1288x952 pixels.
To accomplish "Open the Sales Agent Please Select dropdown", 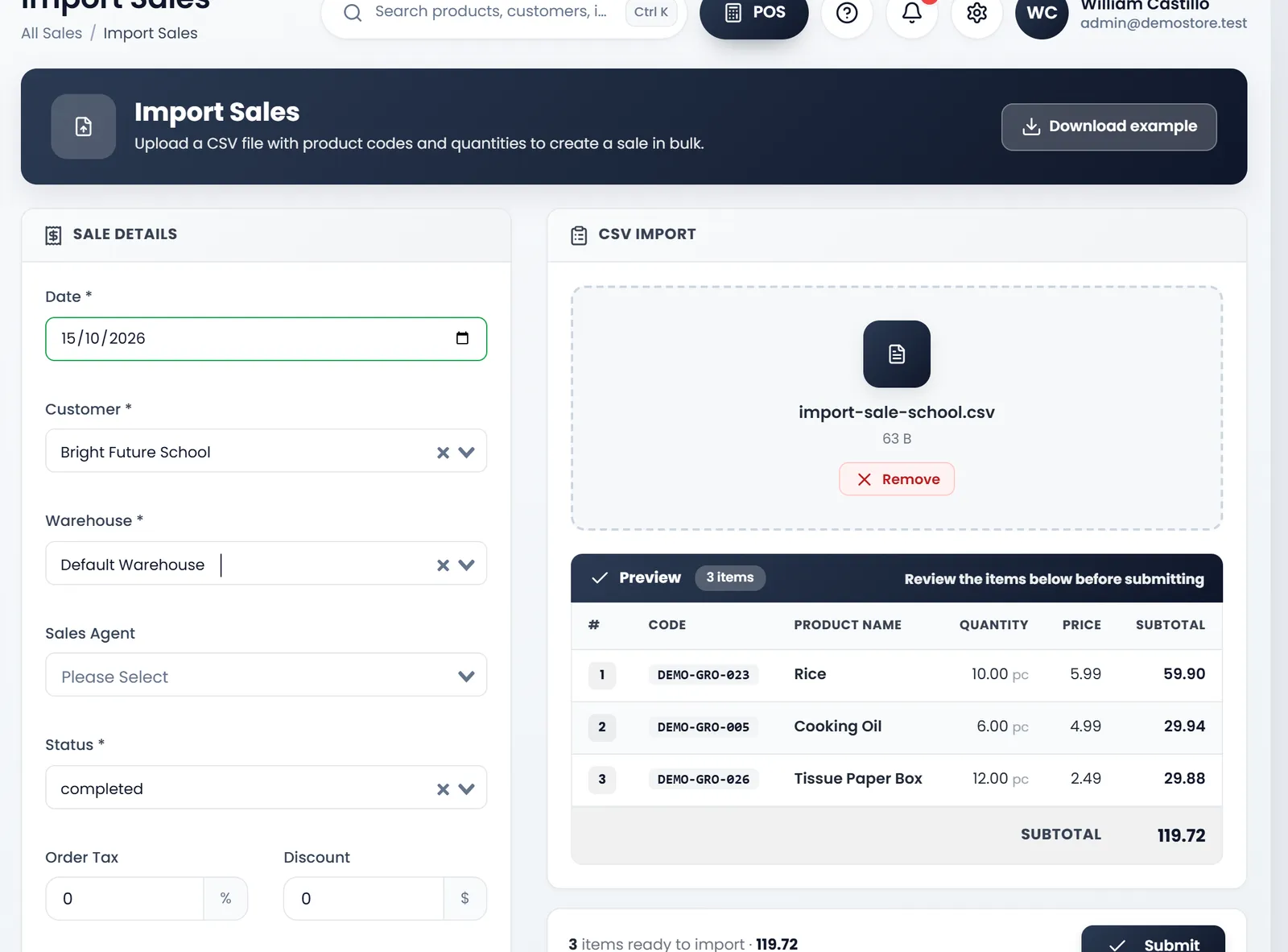I will 266,677.
